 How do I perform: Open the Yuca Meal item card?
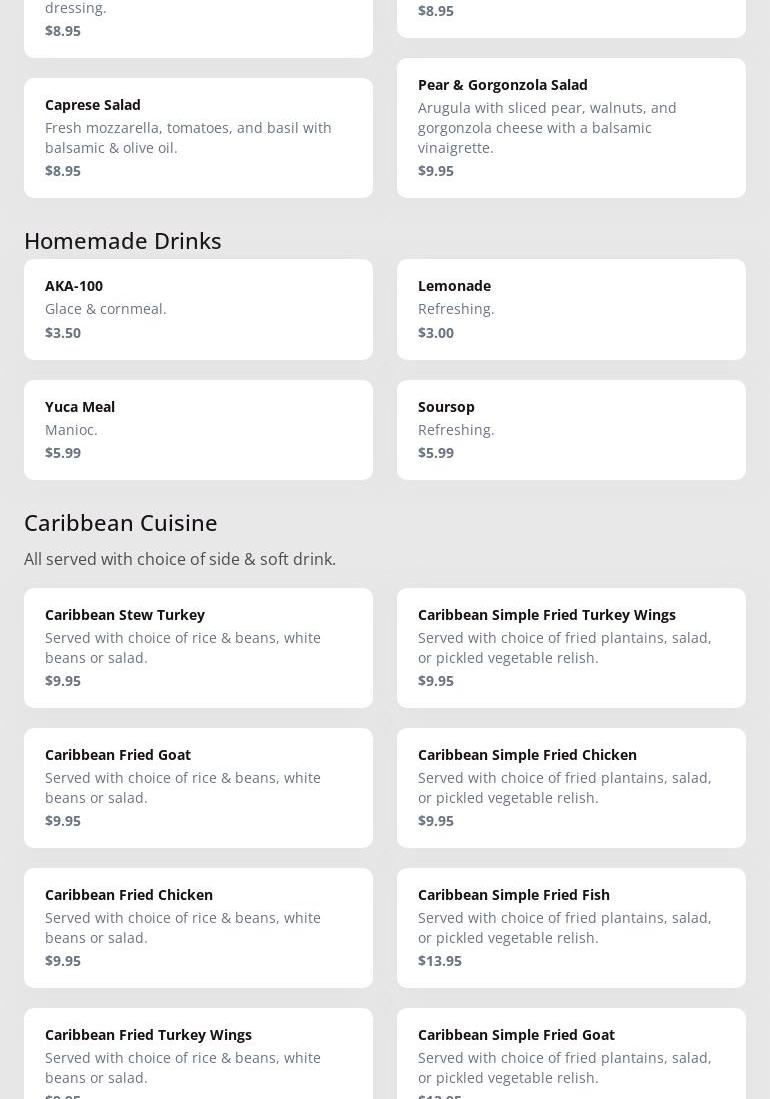coord(198,429)
